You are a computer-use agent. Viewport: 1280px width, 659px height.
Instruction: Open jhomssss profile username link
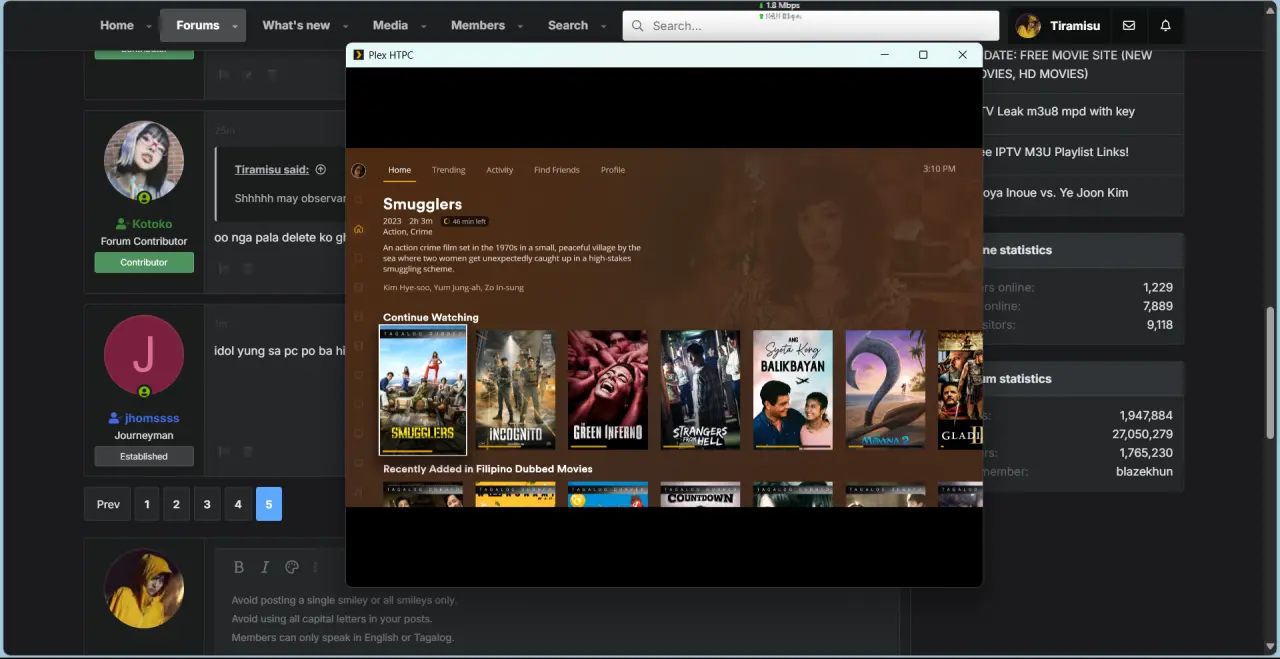pyautogui.click(x=152, y=418)
